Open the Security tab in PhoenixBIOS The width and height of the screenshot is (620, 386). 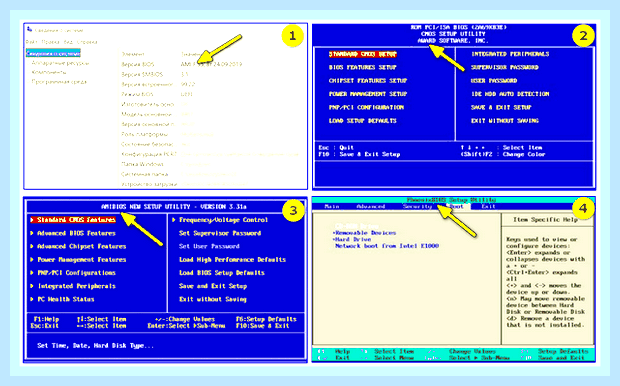(417, 206)
